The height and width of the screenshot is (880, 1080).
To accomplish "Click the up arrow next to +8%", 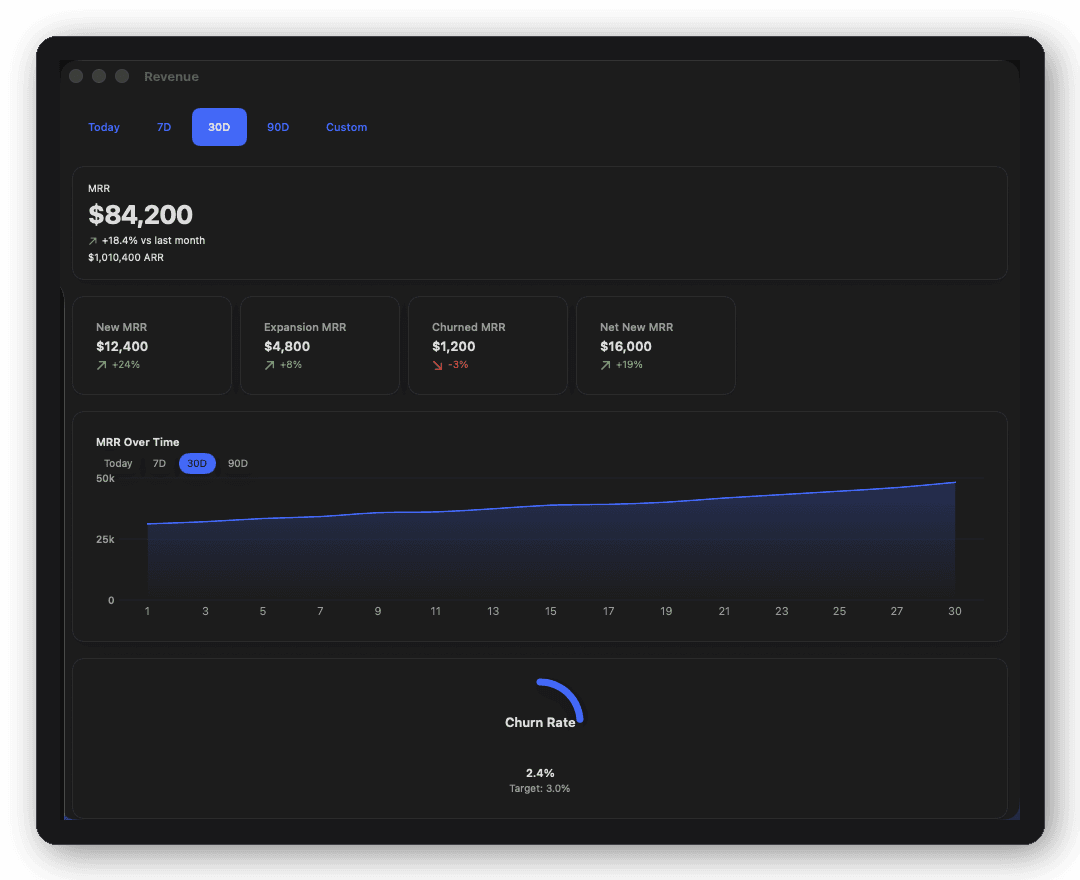I will (269, 365).
